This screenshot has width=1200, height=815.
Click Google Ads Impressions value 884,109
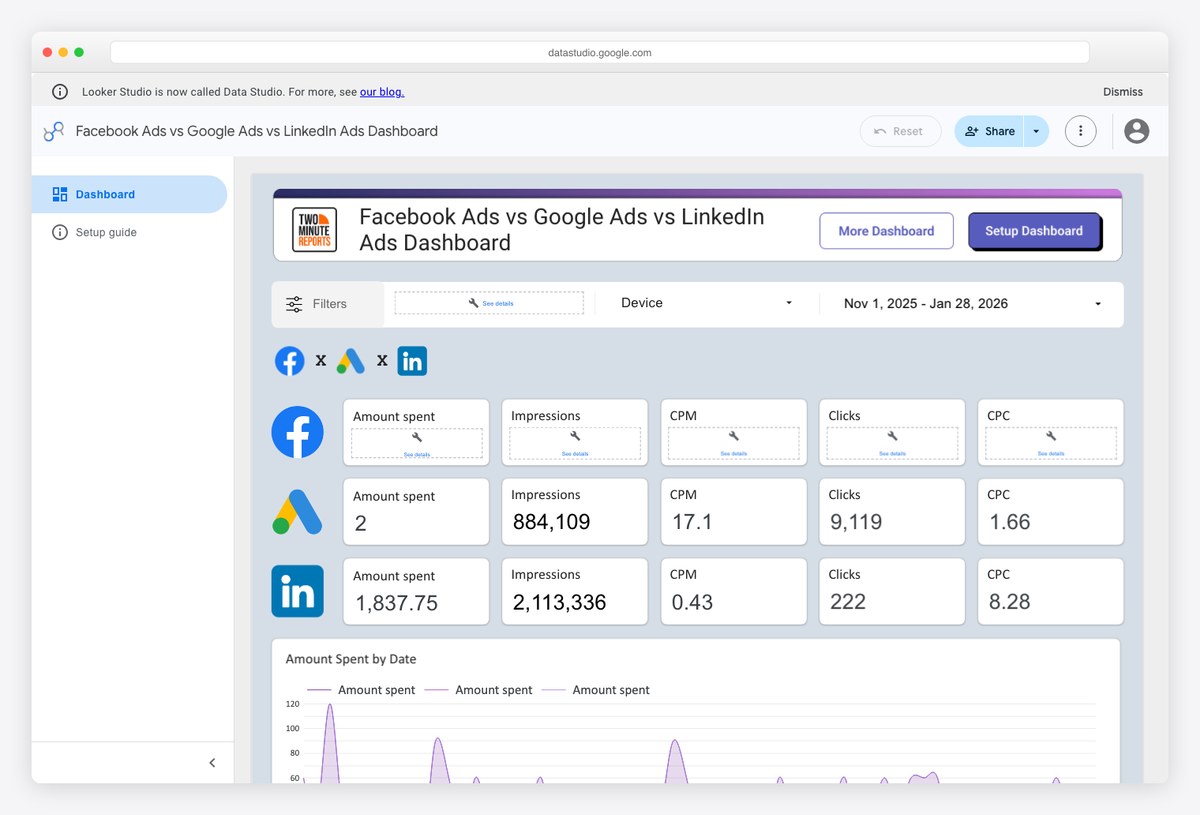(552, 522)
